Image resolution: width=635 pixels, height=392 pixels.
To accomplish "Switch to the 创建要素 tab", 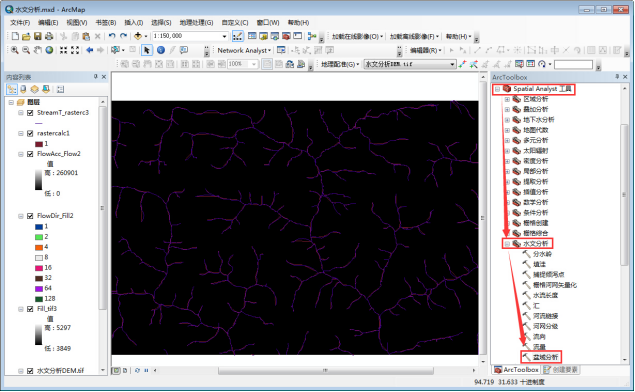I will [x=561, y=370].
